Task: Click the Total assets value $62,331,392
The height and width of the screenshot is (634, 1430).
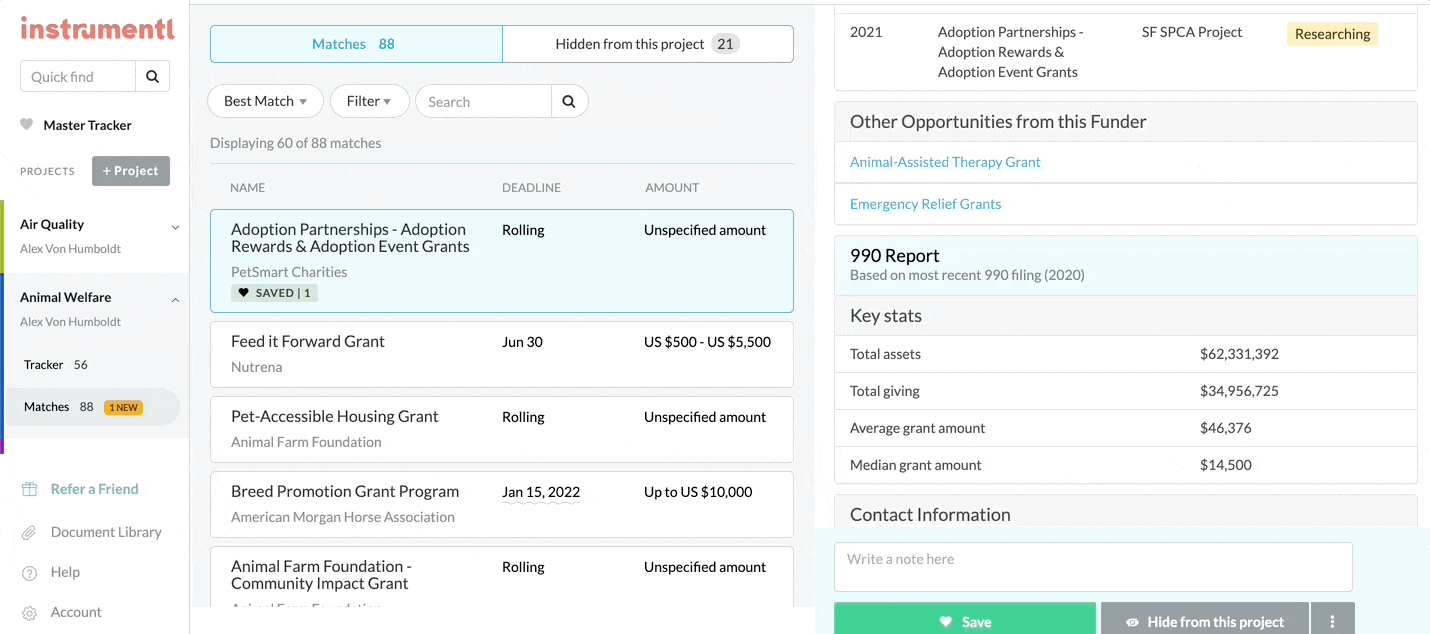Action: coord(1239,354)
